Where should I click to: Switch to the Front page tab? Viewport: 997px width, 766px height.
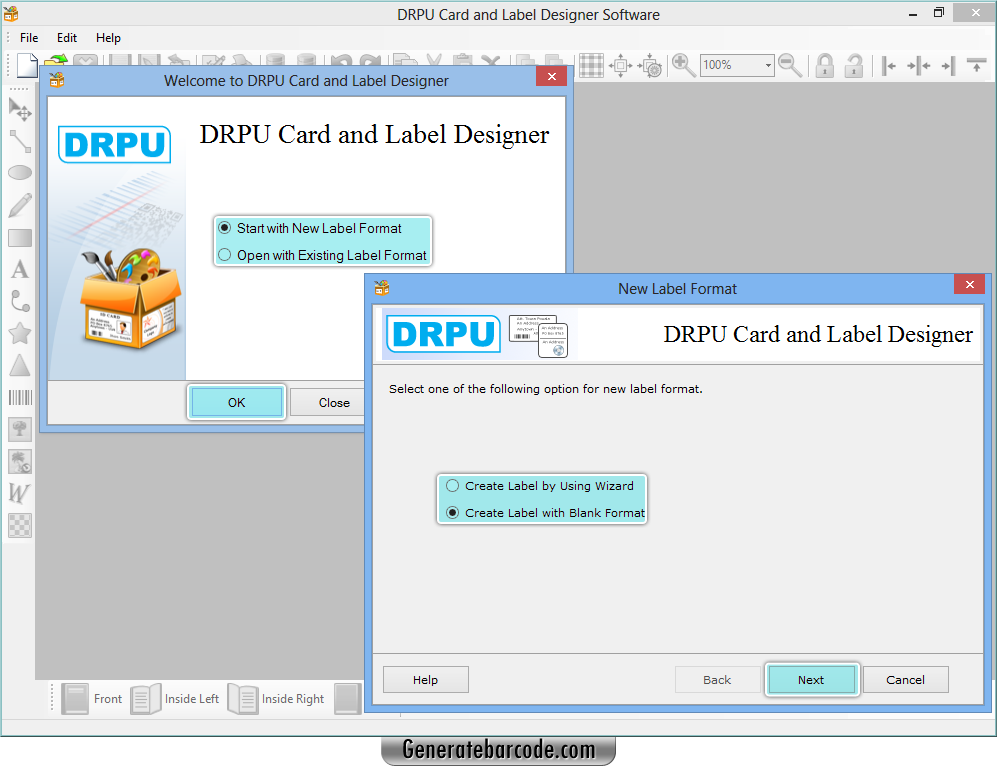point(92,699)
